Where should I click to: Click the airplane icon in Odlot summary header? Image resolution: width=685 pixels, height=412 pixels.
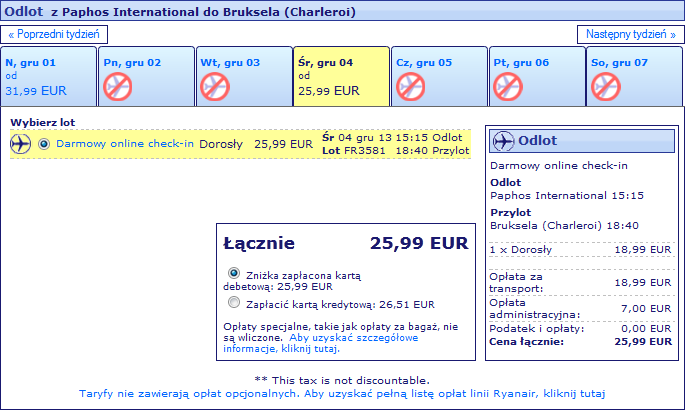pyautogui.click(x=503, y=141)
